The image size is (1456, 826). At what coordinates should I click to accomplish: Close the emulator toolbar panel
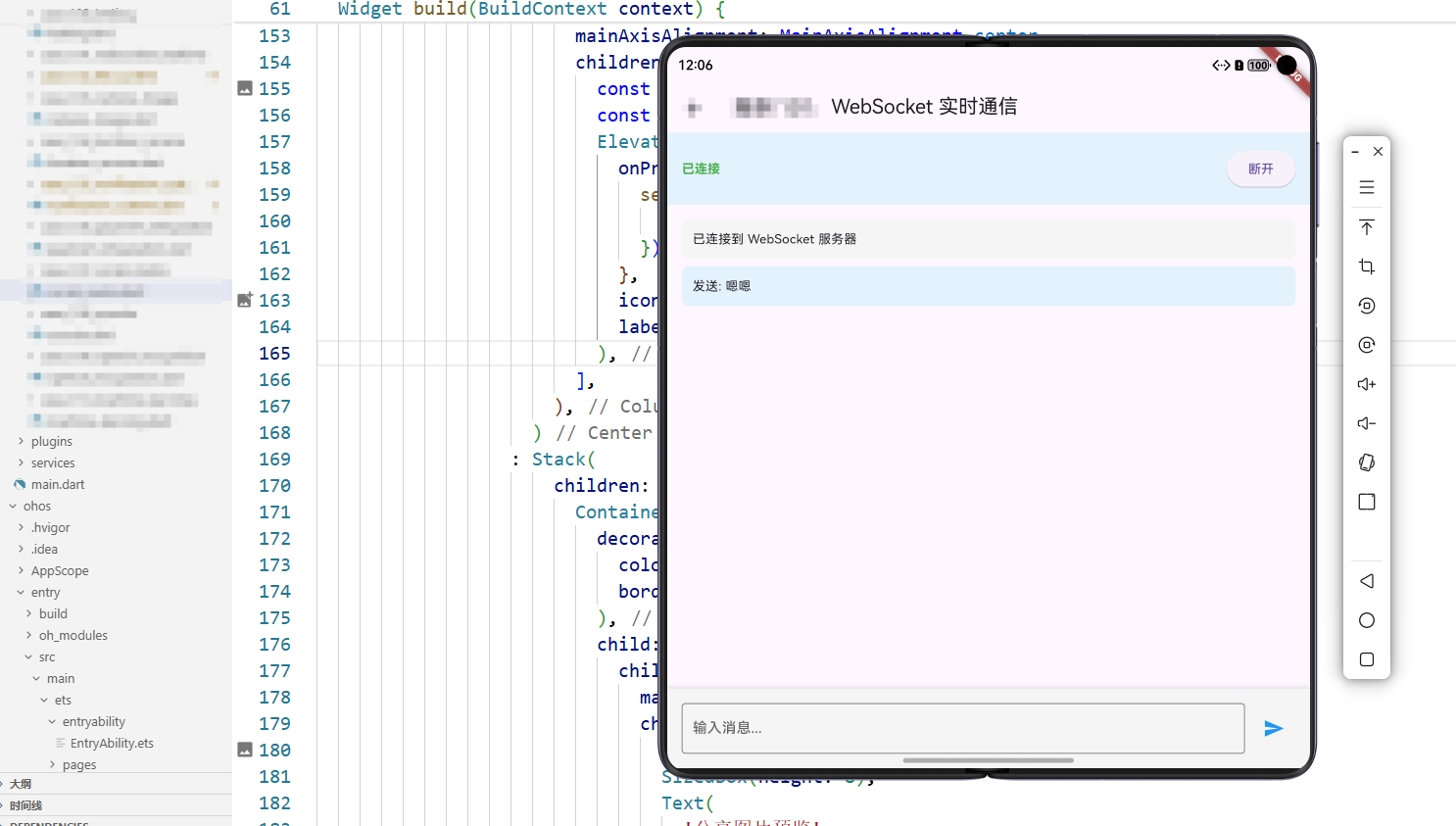pyautogui.click(x=1378, y=152)
